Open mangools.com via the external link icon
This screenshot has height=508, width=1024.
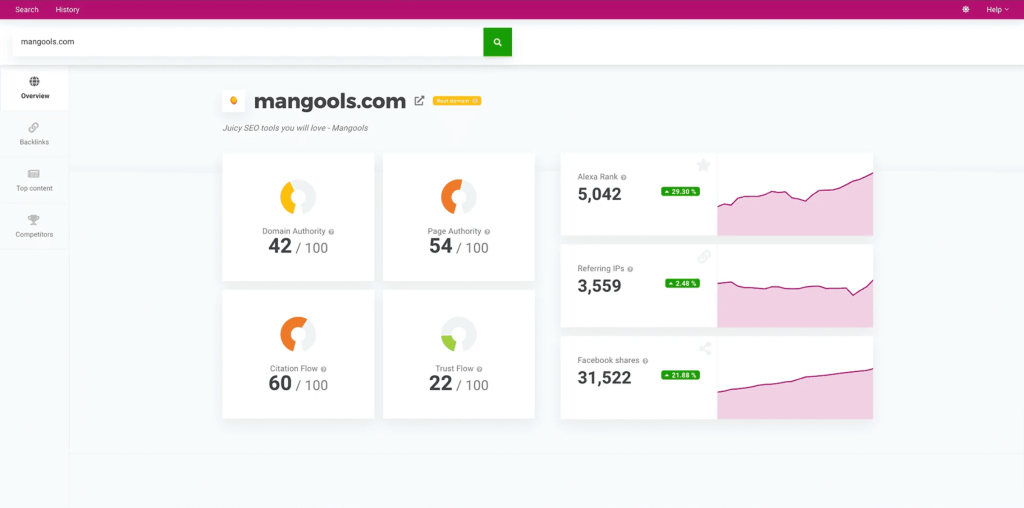point(419,101)
